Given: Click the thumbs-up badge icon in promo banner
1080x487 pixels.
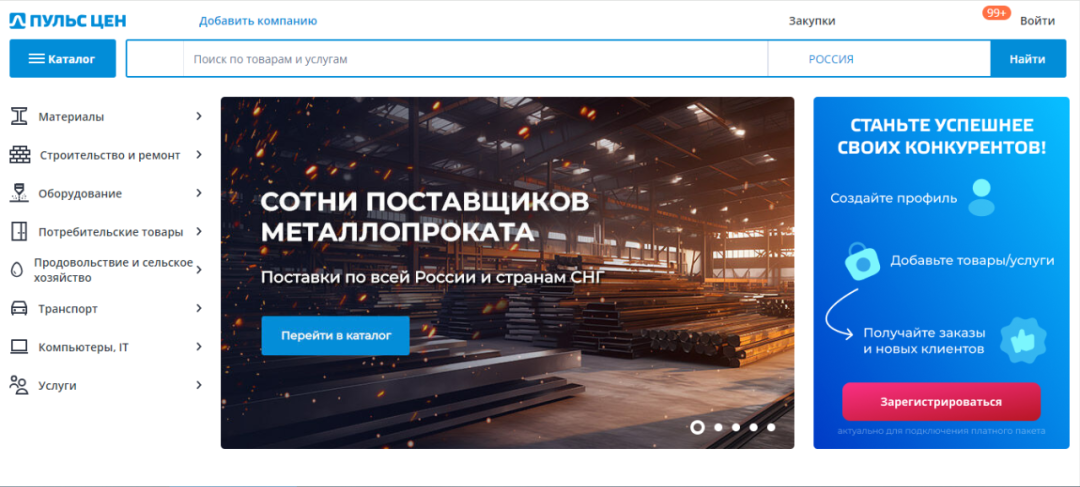Looking at the screenshot, I should (x=1022, y=340).
